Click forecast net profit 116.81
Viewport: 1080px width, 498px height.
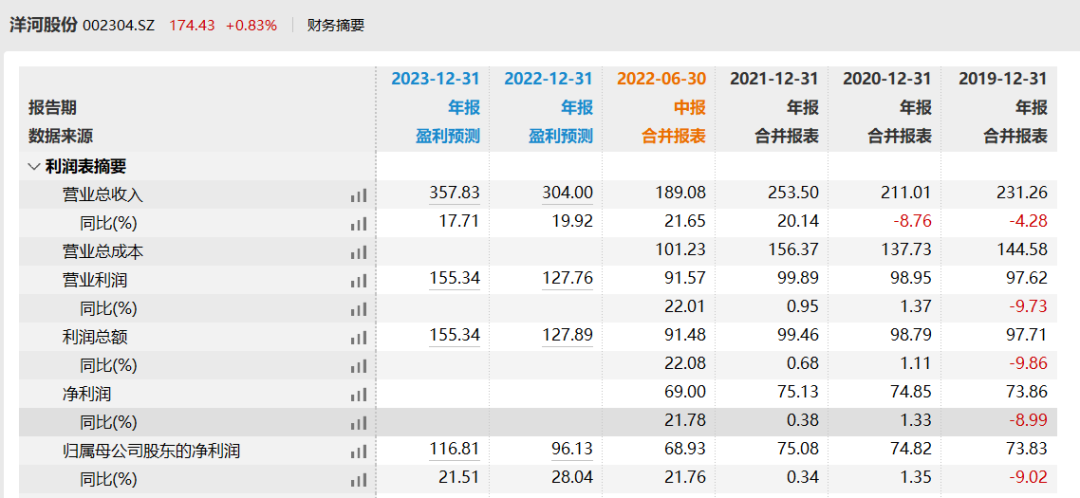(454, 448)
